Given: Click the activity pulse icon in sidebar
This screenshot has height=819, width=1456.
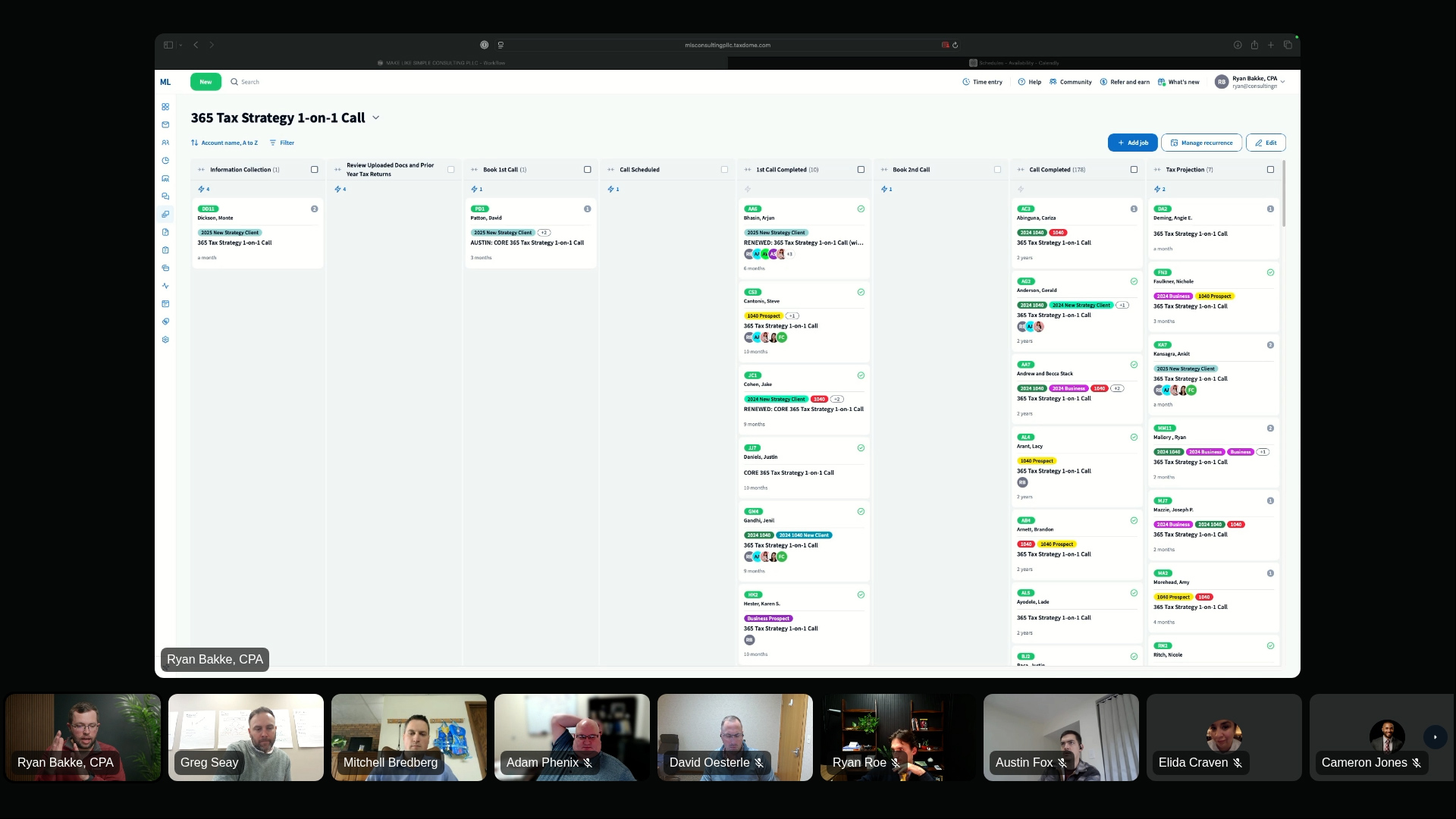Looking at the screenshot, I should pos(165,286).
